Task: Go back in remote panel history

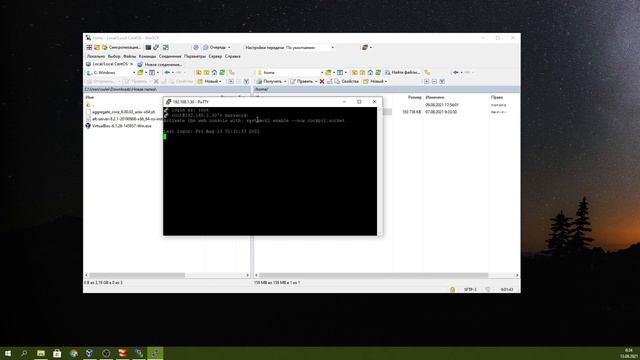Action: (456, 73)
